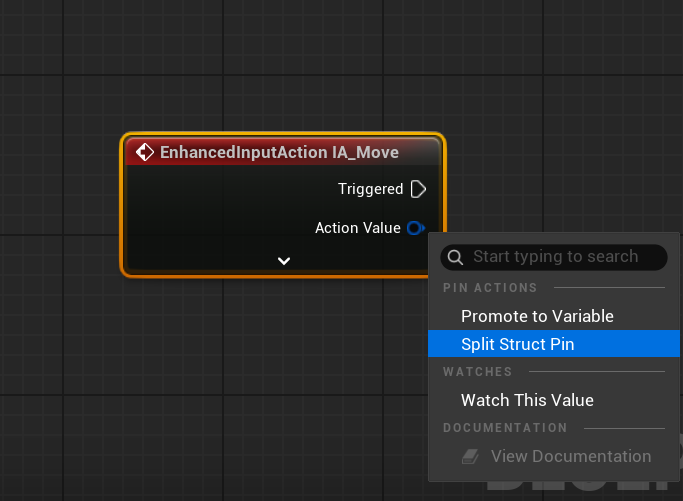Click the documentation book icon
The height and width of the screenshot is (501, 683).
pyautogui.click(x=470, y=457)
